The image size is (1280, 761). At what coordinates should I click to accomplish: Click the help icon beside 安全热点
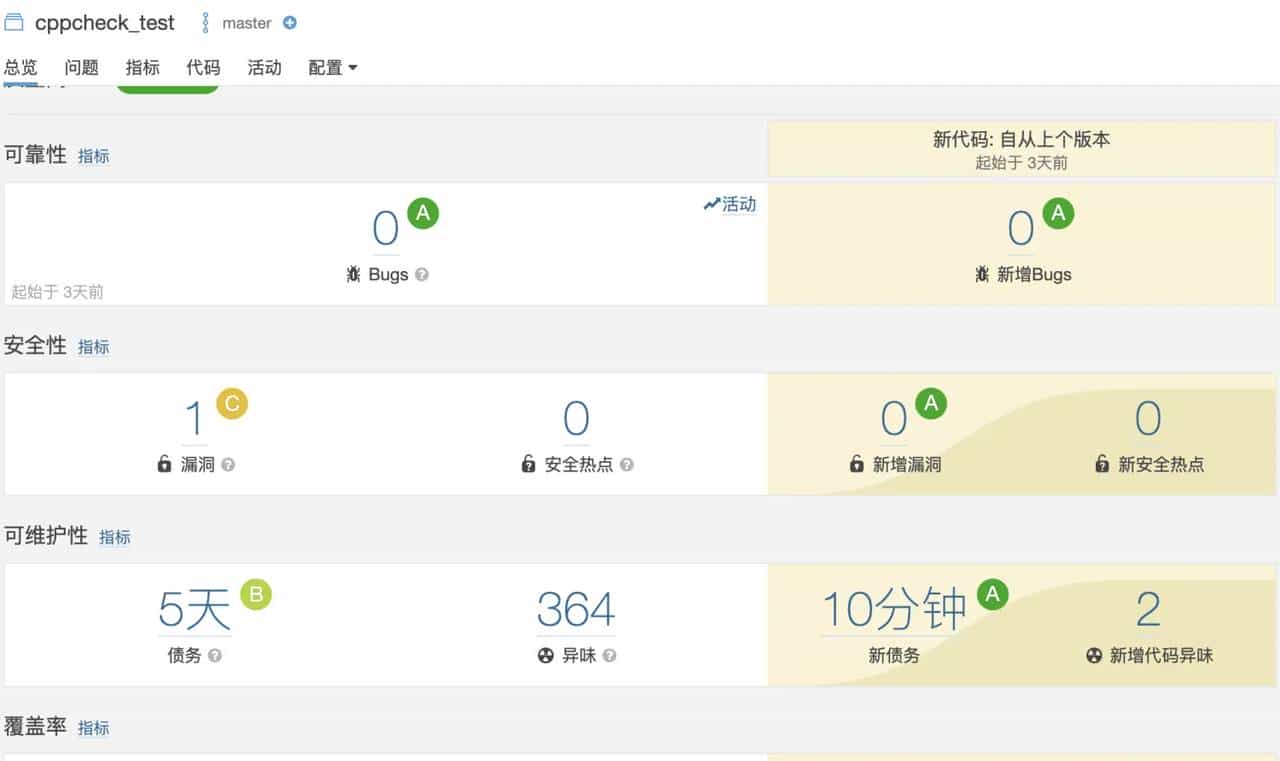pos(627,465)
